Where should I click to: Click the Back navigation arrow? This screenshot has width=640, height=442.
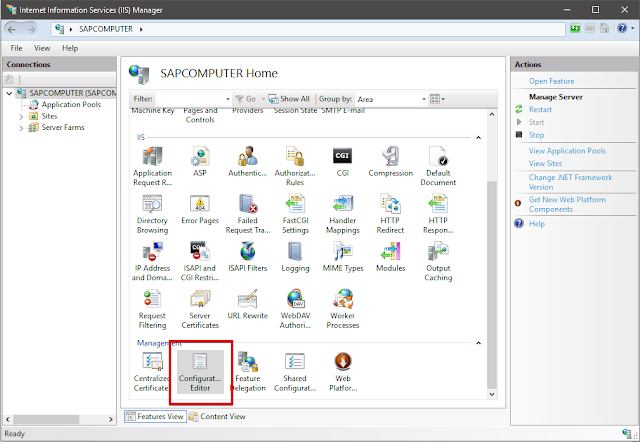tap(11, 29)
